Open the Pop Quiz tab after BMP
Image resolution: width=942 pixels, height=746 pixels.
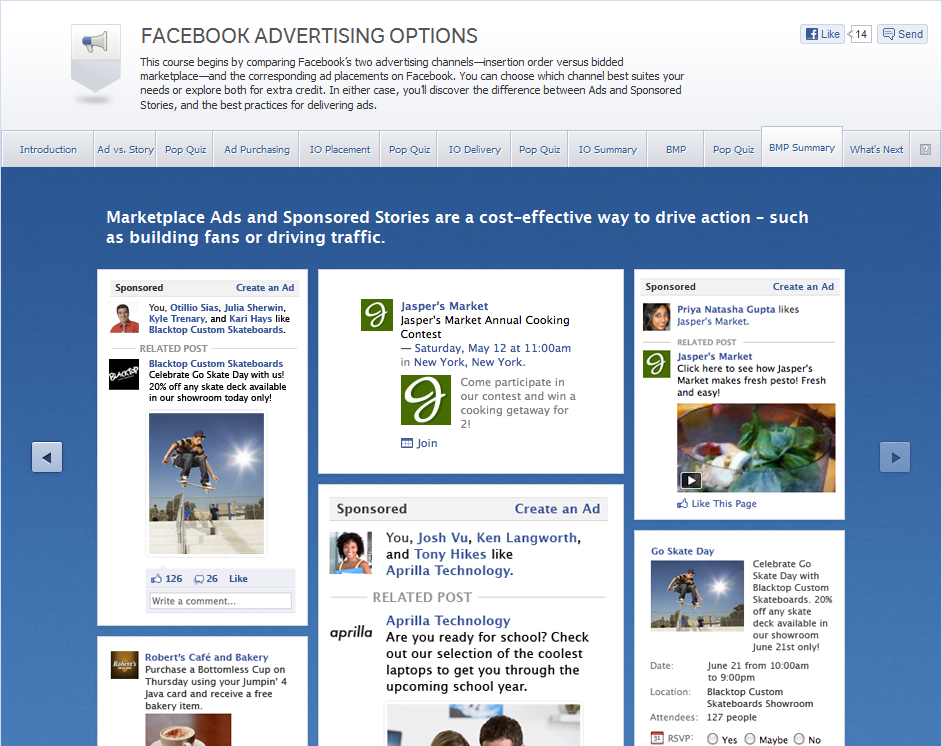pos(733,149)
